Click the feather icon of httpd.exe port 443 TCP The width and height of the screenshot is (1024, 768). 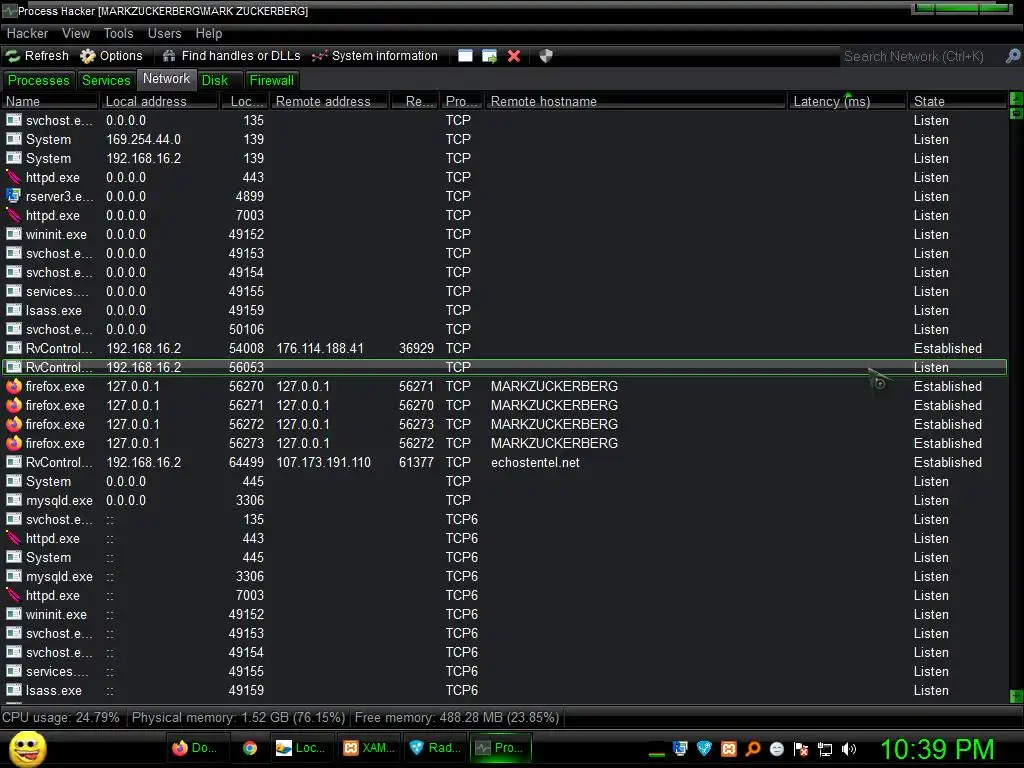[x=14, y=177]
